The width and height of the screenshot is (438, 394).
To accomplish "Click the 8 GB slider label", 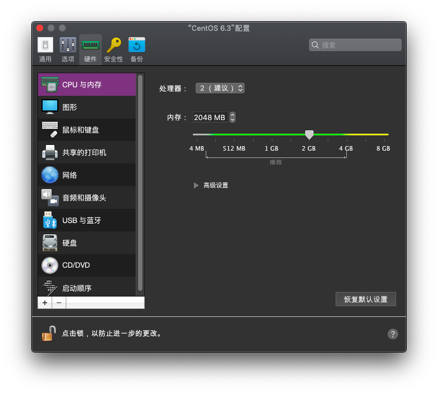I will tap(383, 149).
